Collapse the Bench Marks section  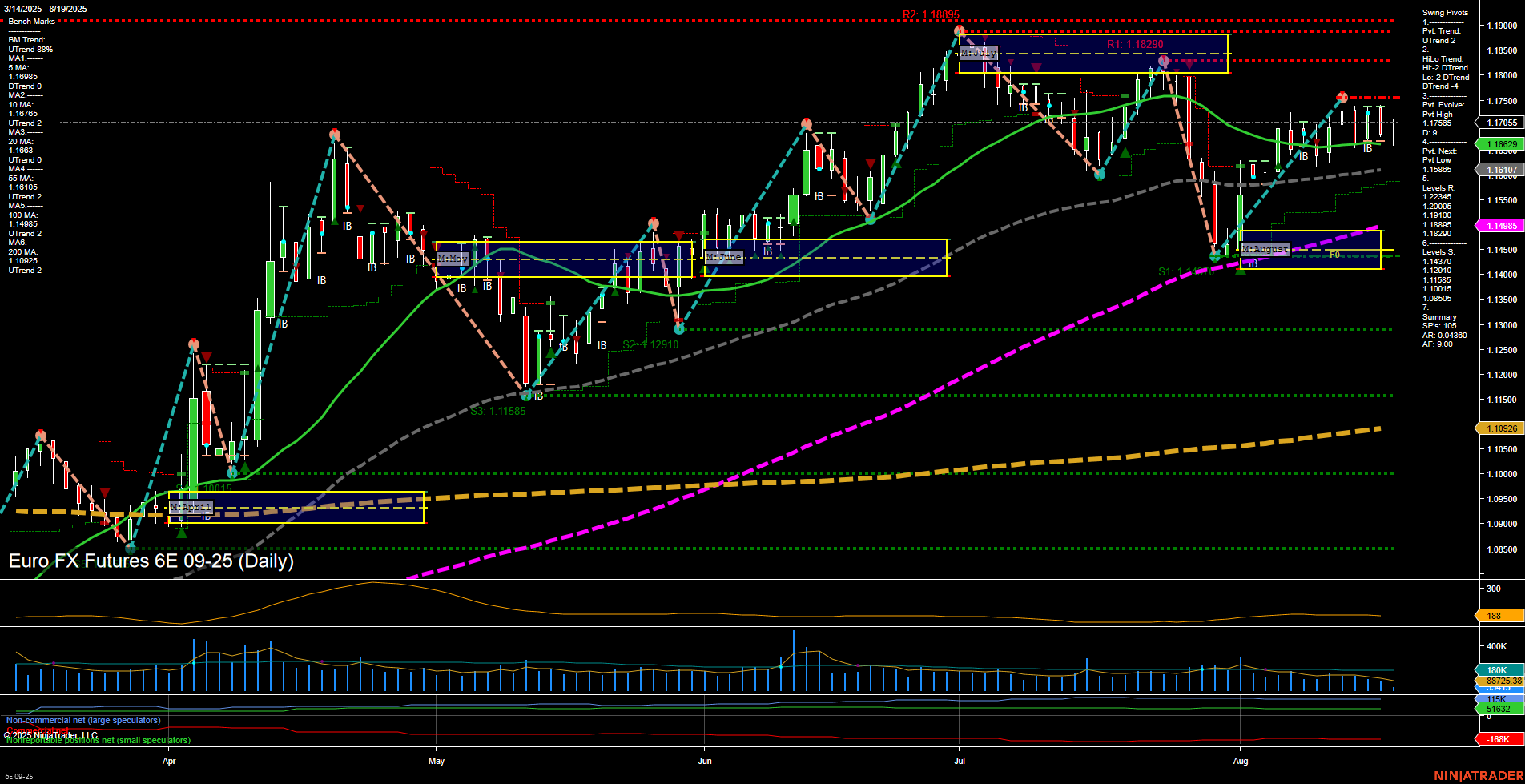coord(32,21)
